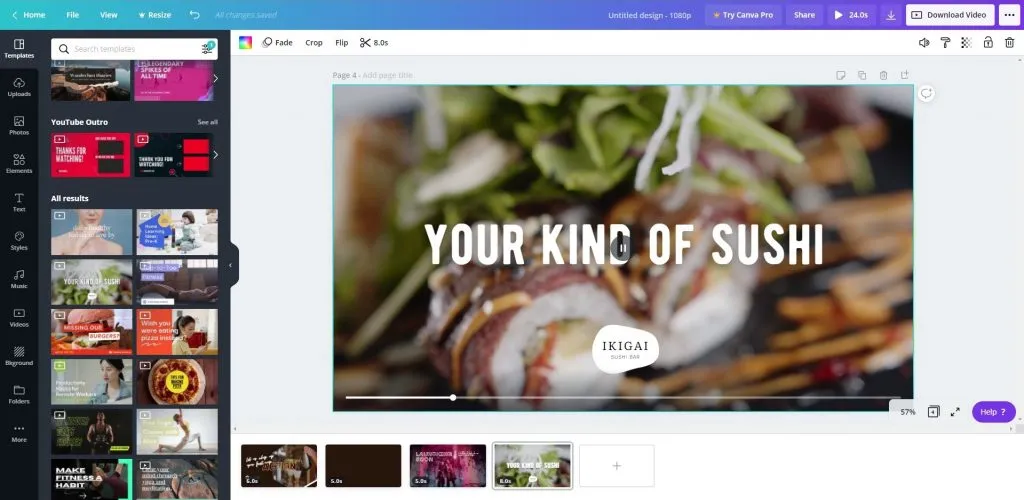Screen dimensions: 1024x500
Task: Click the Download Video button
Action: [950, 14]
